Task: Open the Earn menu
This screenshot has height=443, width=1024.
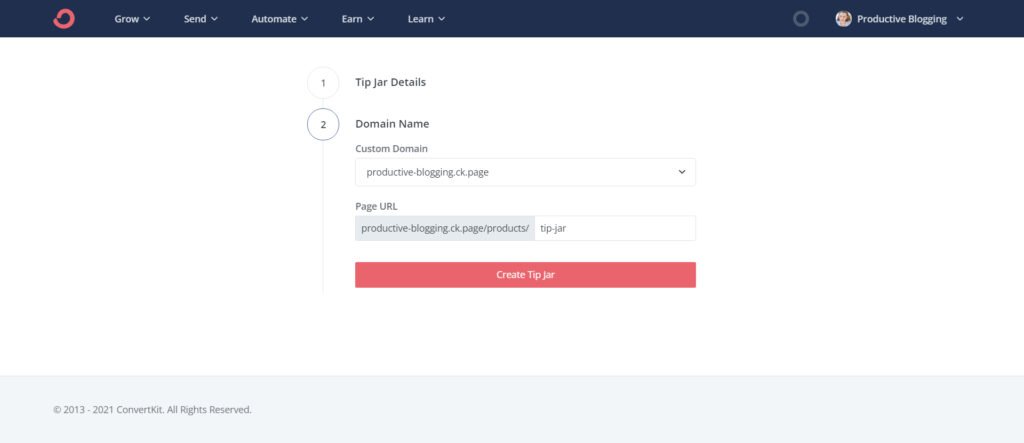Action: (x=358, y=19)
